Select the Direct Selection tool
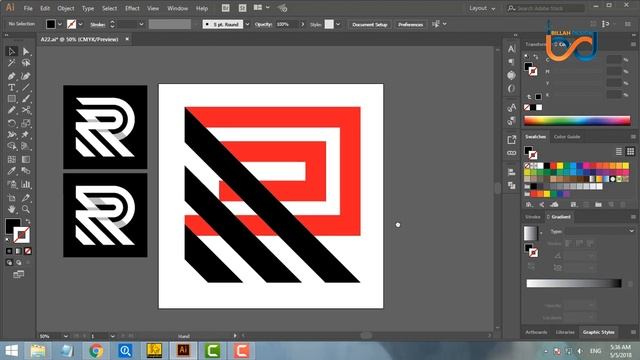640x360 pixels. 26,51
